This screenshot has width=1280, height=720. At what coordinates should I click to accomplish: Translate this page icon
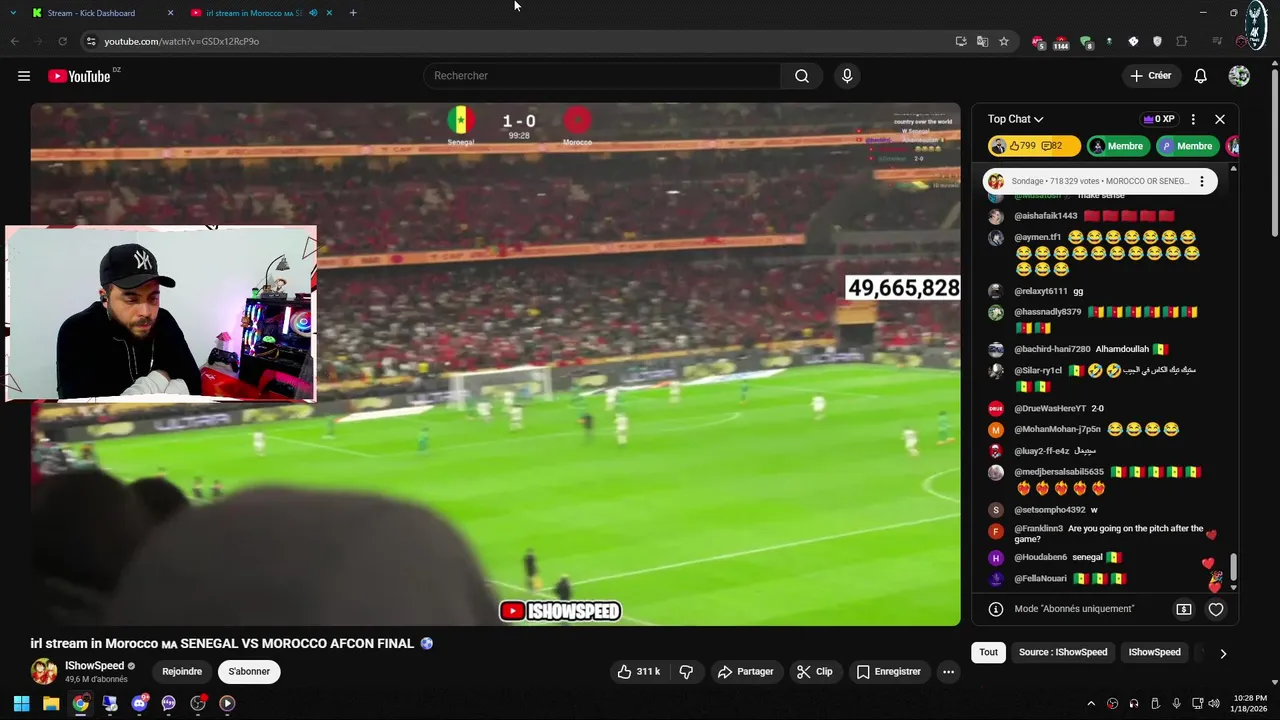tap(982, 41)
